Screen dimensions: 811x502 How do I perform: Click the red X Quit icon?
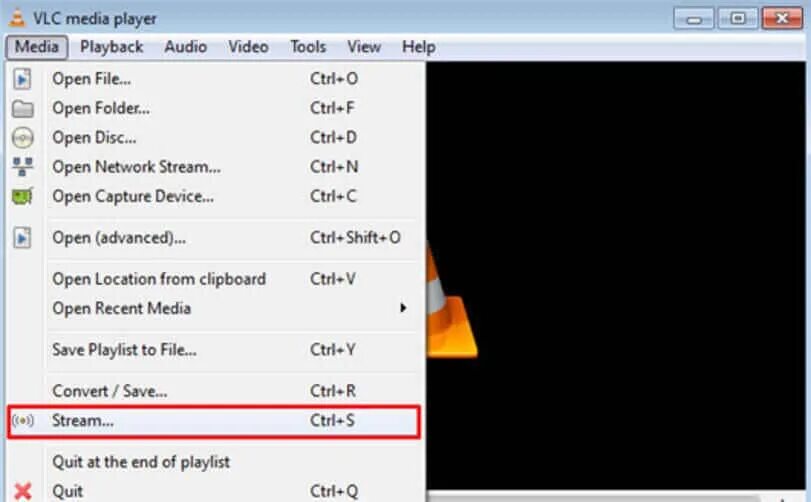point(23,491)
